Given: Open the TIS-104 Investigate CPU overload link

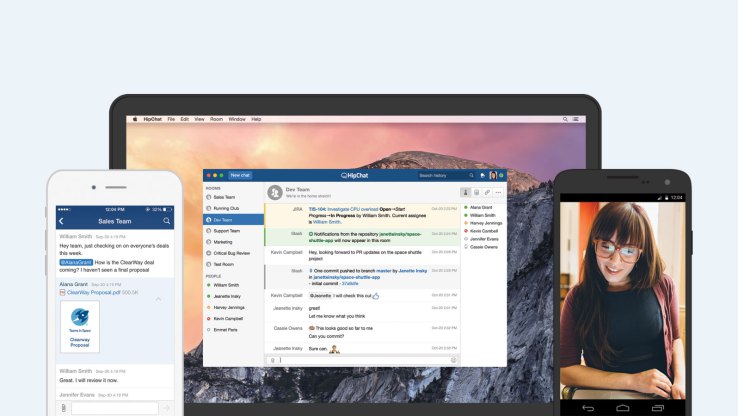Looking at the screenshot, I should tap(344, 209).
